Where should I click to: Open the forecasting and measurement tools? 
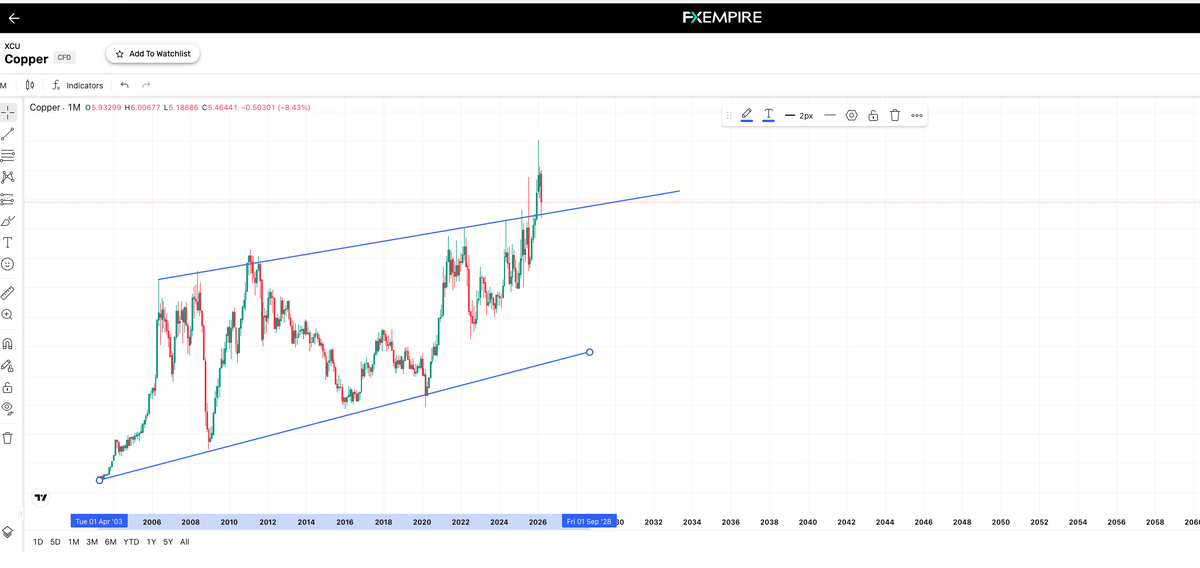coord(8,199)
